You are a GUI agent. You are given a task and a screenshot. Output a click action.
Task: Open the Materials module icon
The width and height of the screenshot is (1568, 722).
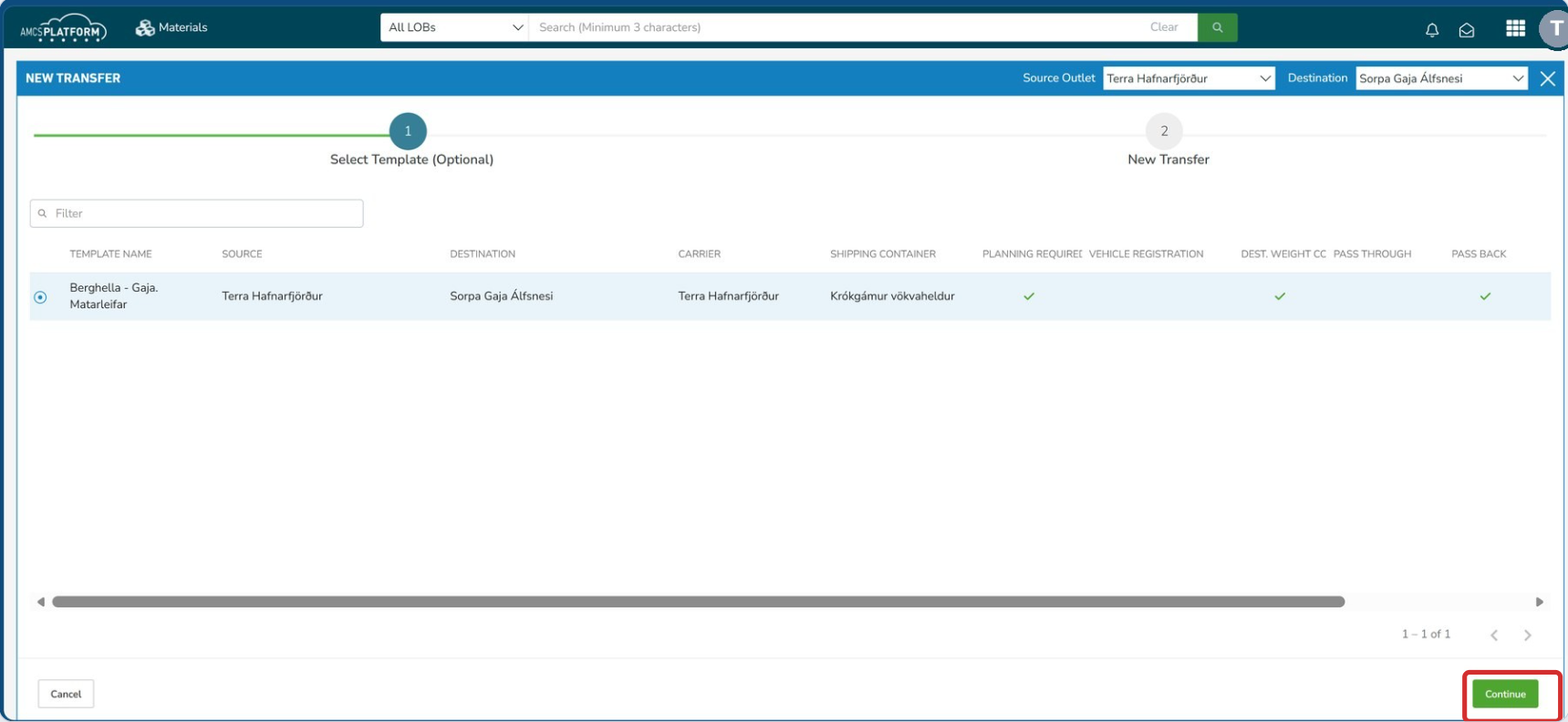pos(145,27)
